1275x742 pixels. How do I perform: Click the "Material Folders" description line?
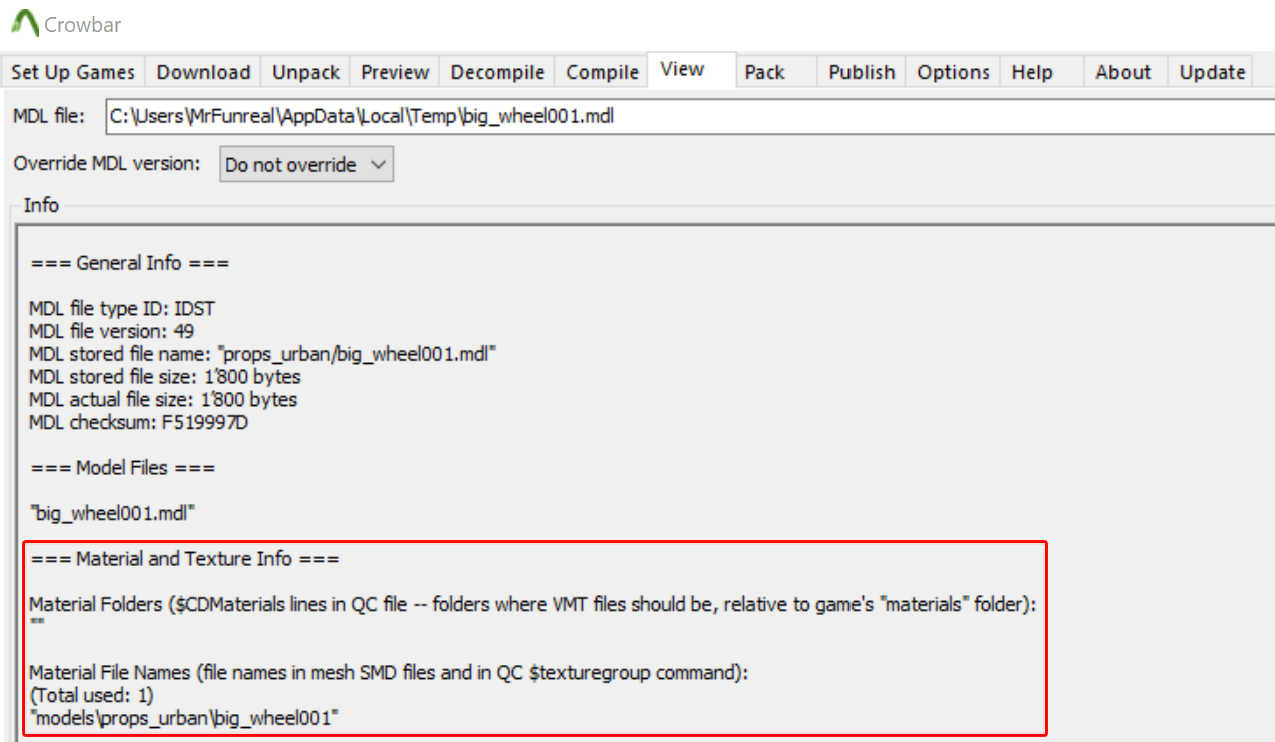click(x=530, y=605)
